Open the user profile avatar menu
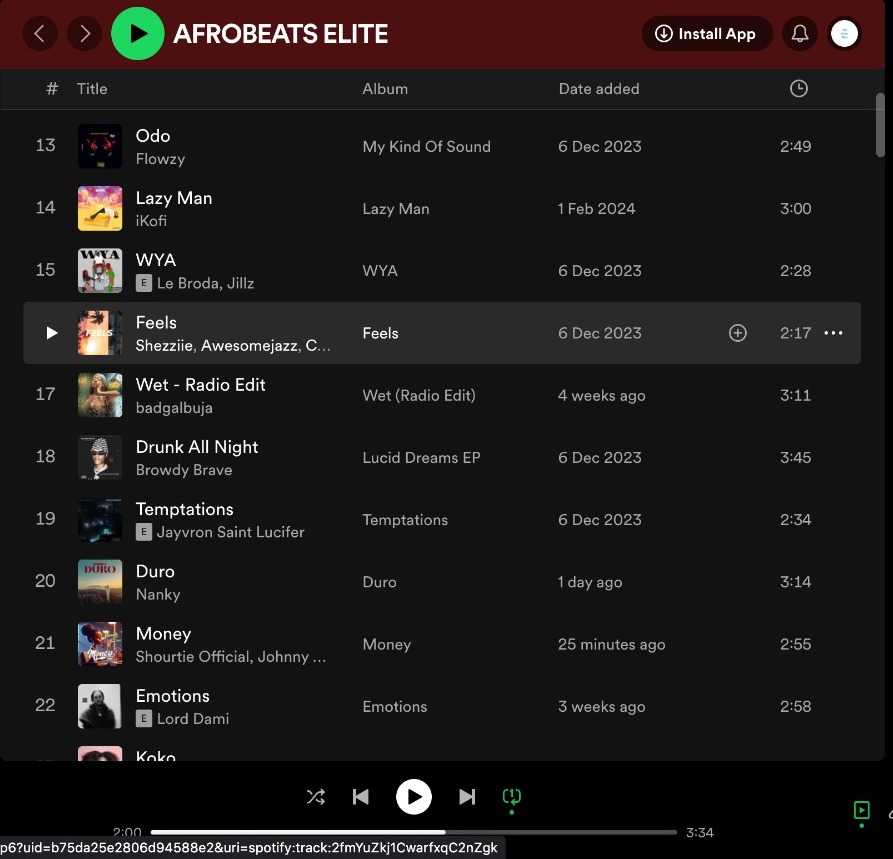The width and height of the screenshot is (893, 859). pos(844,34)
